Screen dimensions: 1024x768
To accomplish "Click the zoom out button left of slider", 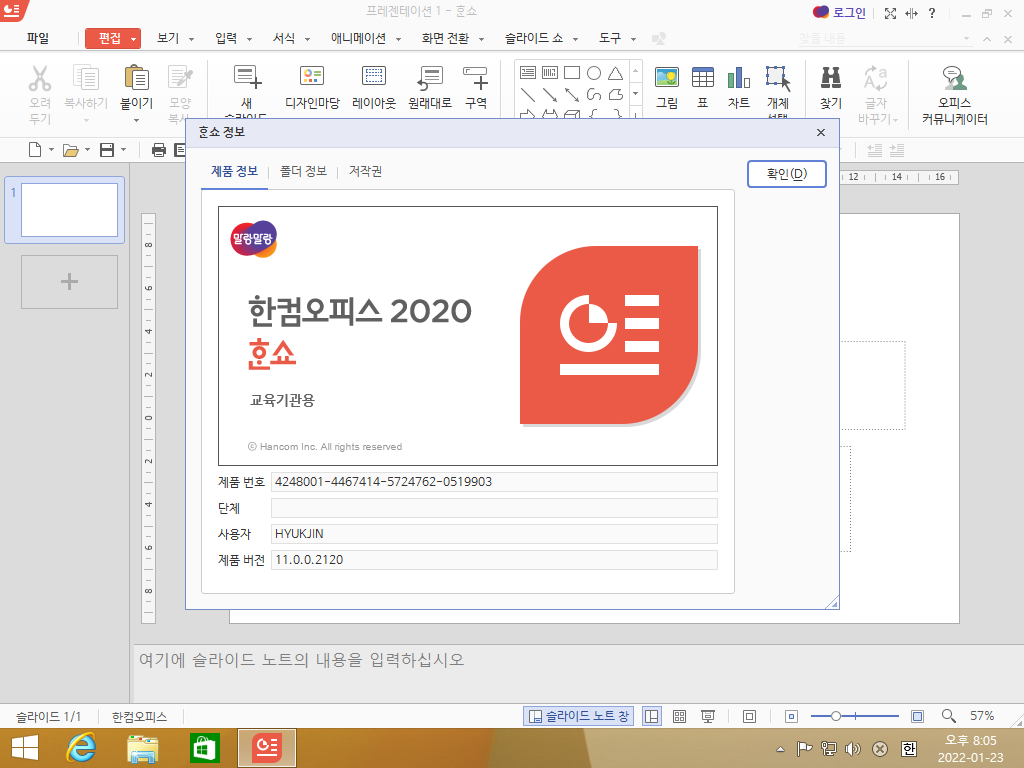I will [x=792, y=716].
